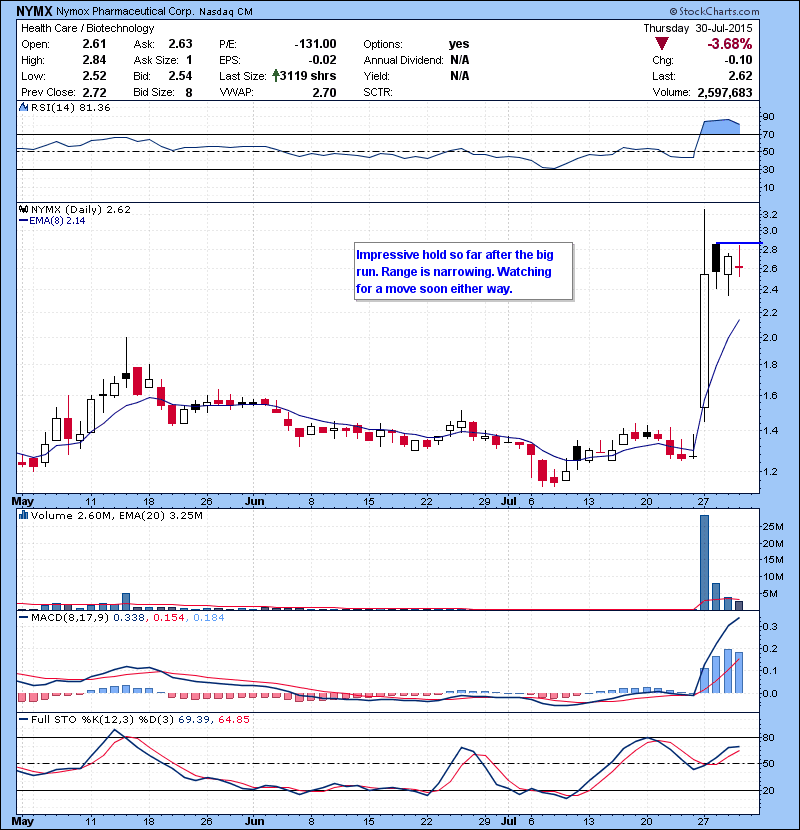The image size is (800, 830).
Task: Click the EPS value -0.02
Action: 322,60
